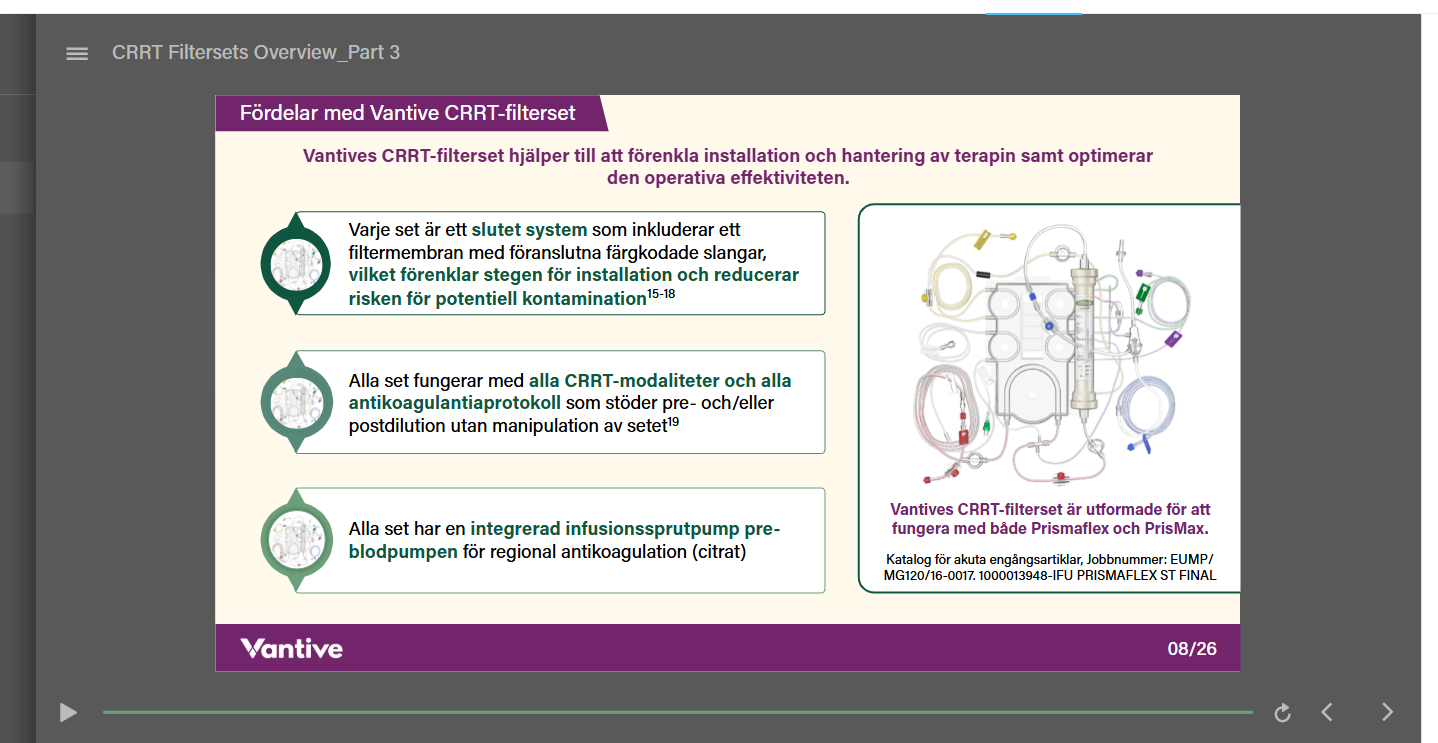1438x743 pixels.
Task: Click the replay icon in the player bar
Action: coord(1282,712)
